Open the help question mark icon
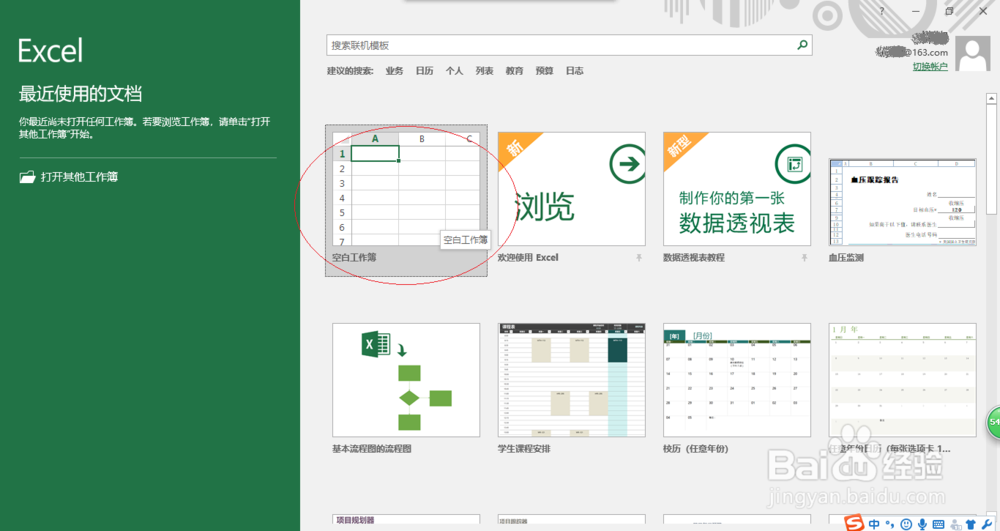 [882, 11]
